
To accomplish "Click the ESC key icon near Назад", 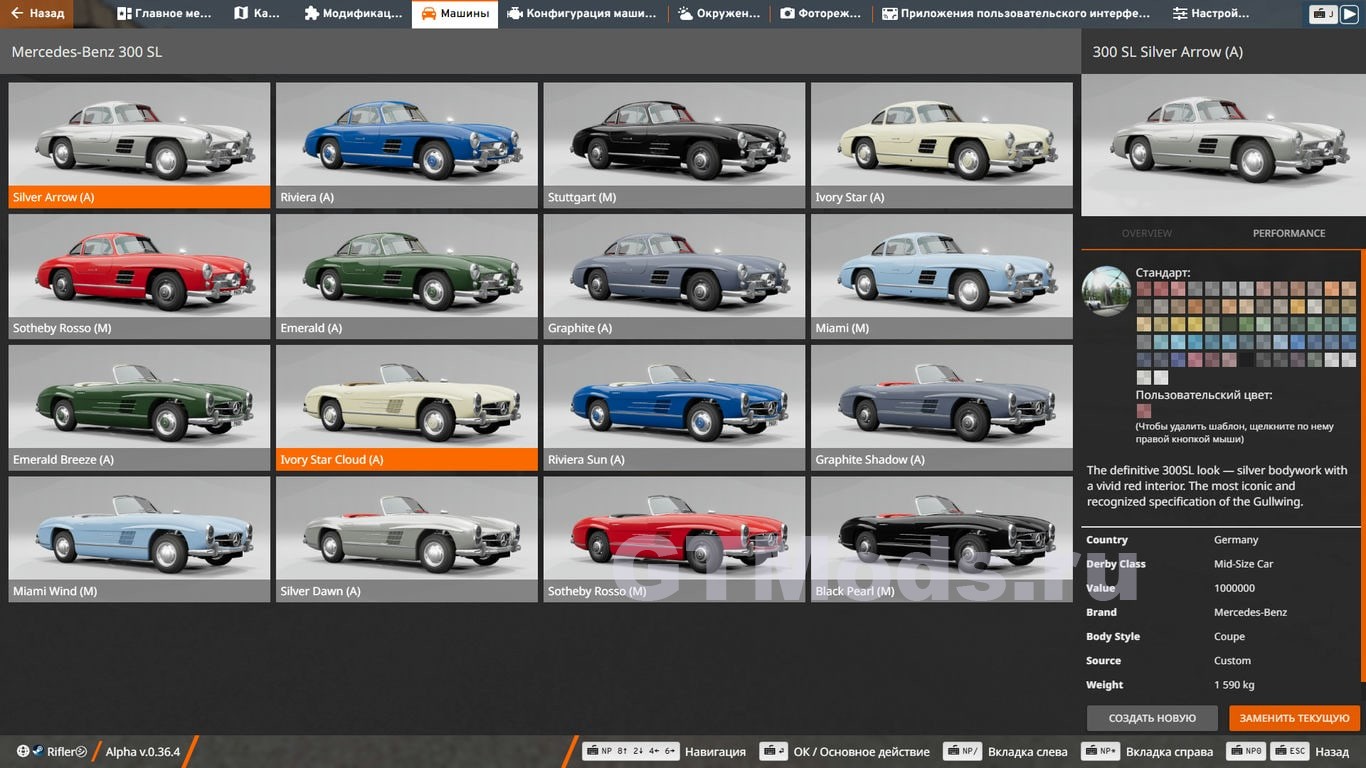I will coord(1292,751).
